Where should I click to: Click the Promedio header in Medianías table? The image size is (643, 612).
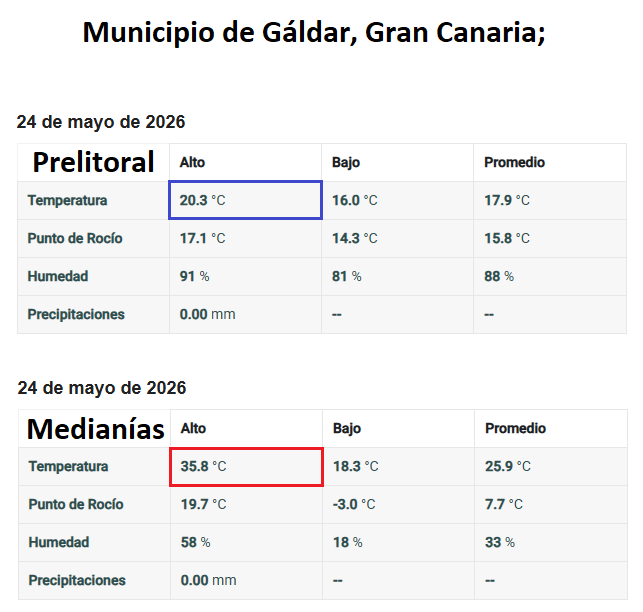pyautogui.click(x=515, y=429)
